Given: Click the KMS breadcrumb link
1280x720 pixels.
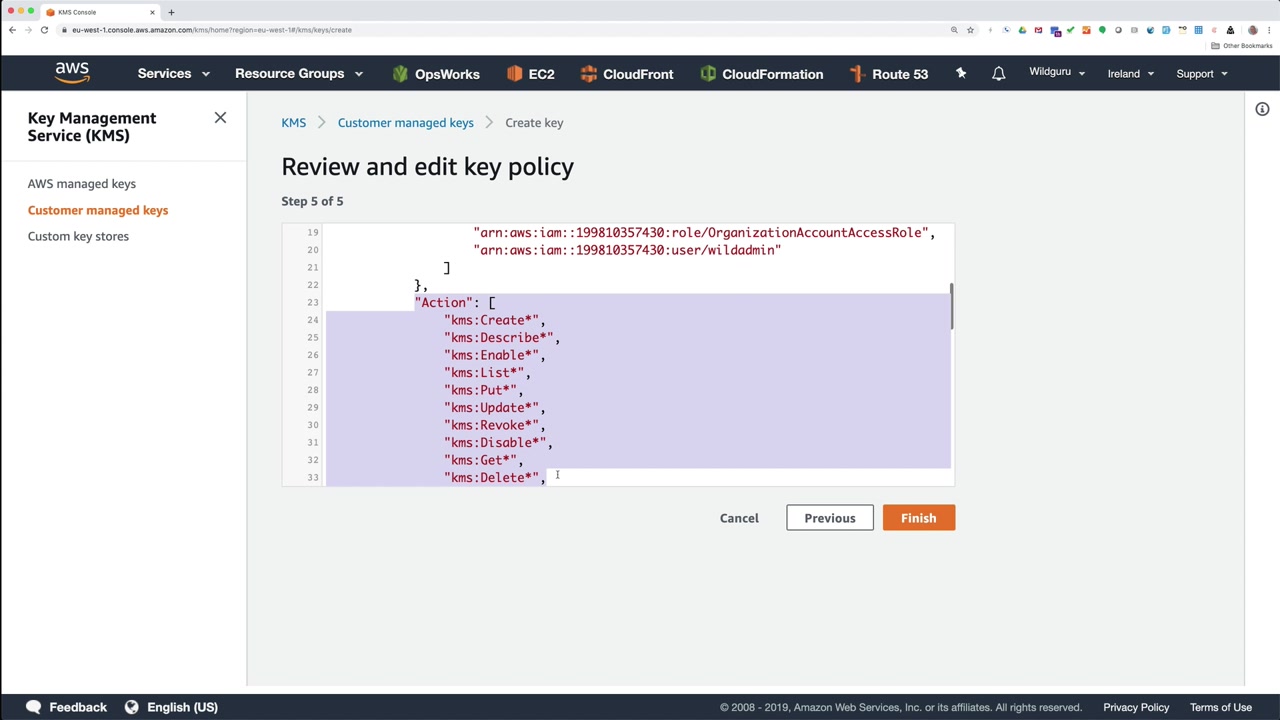Looking at the screenshot, I should point(293,123).
